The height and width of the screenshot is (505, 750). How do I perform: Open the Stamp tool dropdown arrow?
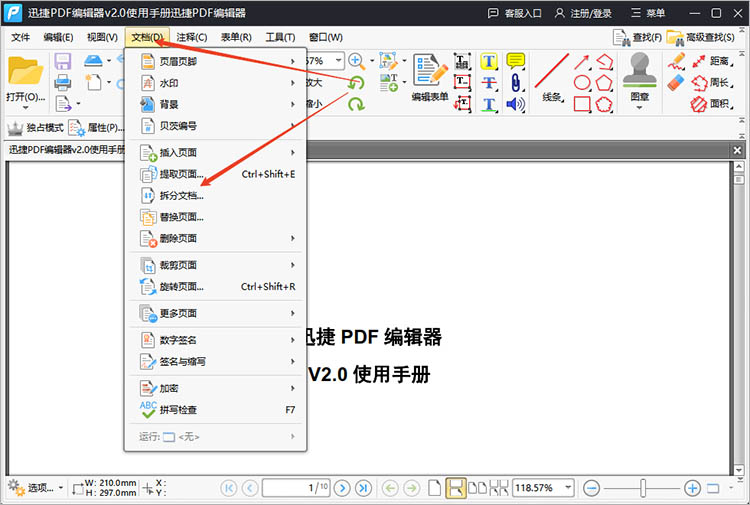[x=640, y=108]
